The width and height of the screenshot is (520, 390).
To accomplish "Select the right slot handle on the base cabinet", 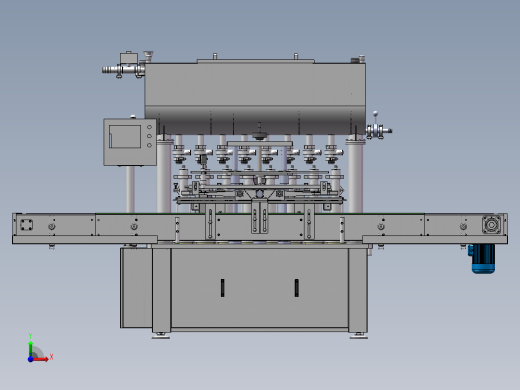I will (296, 288).
